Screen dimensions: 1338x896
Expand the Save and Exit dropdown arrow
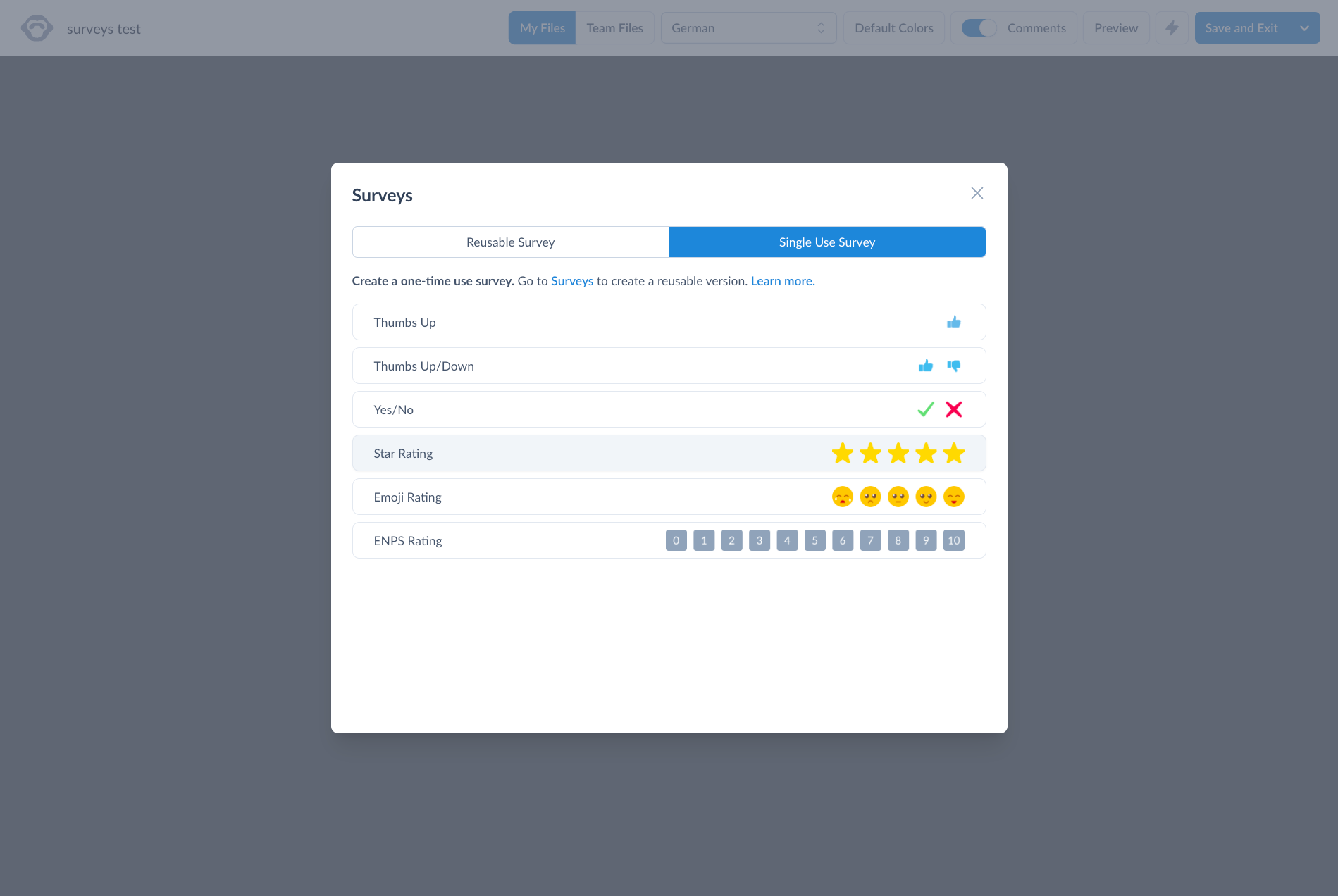1305,28
